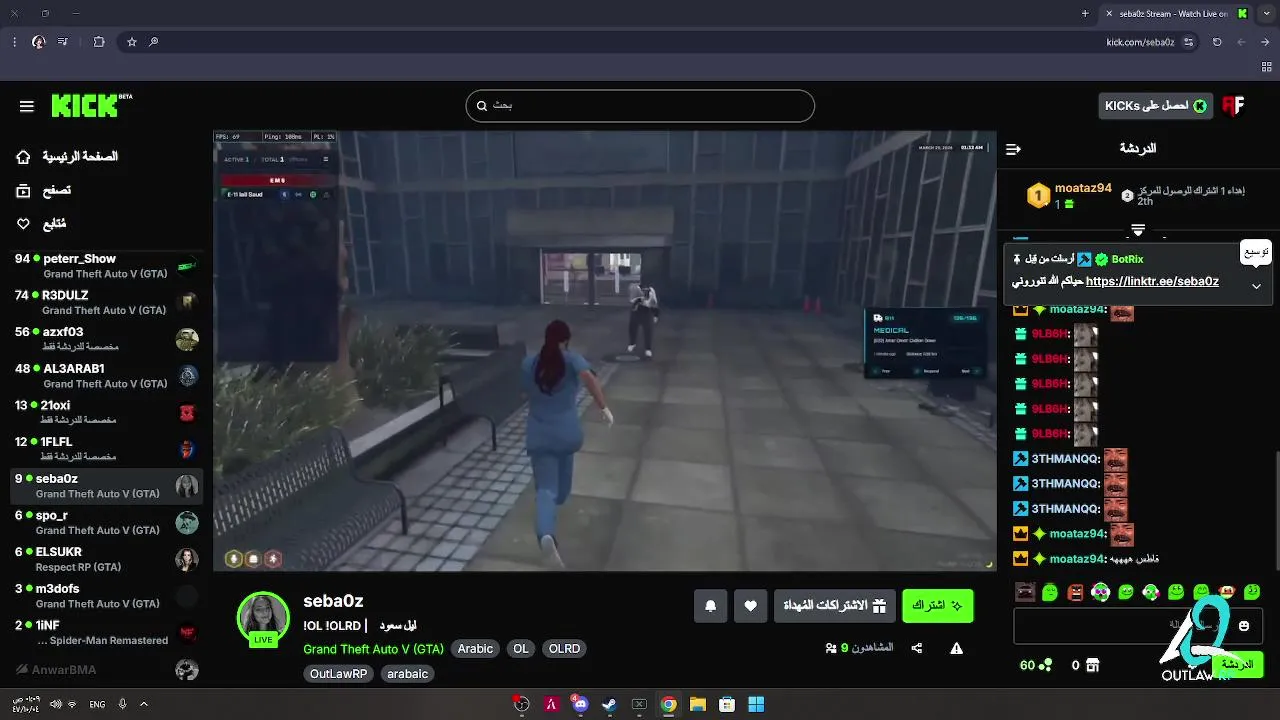Viewport: 1280px width, 720px height.
Task: Open 1FLFL channel in sidebar
Action: click(106, 449)
